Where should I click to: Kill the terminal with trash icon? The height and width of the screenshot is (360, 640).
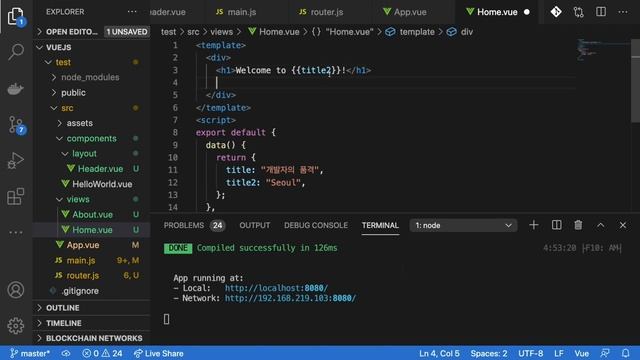coord(578,225)
